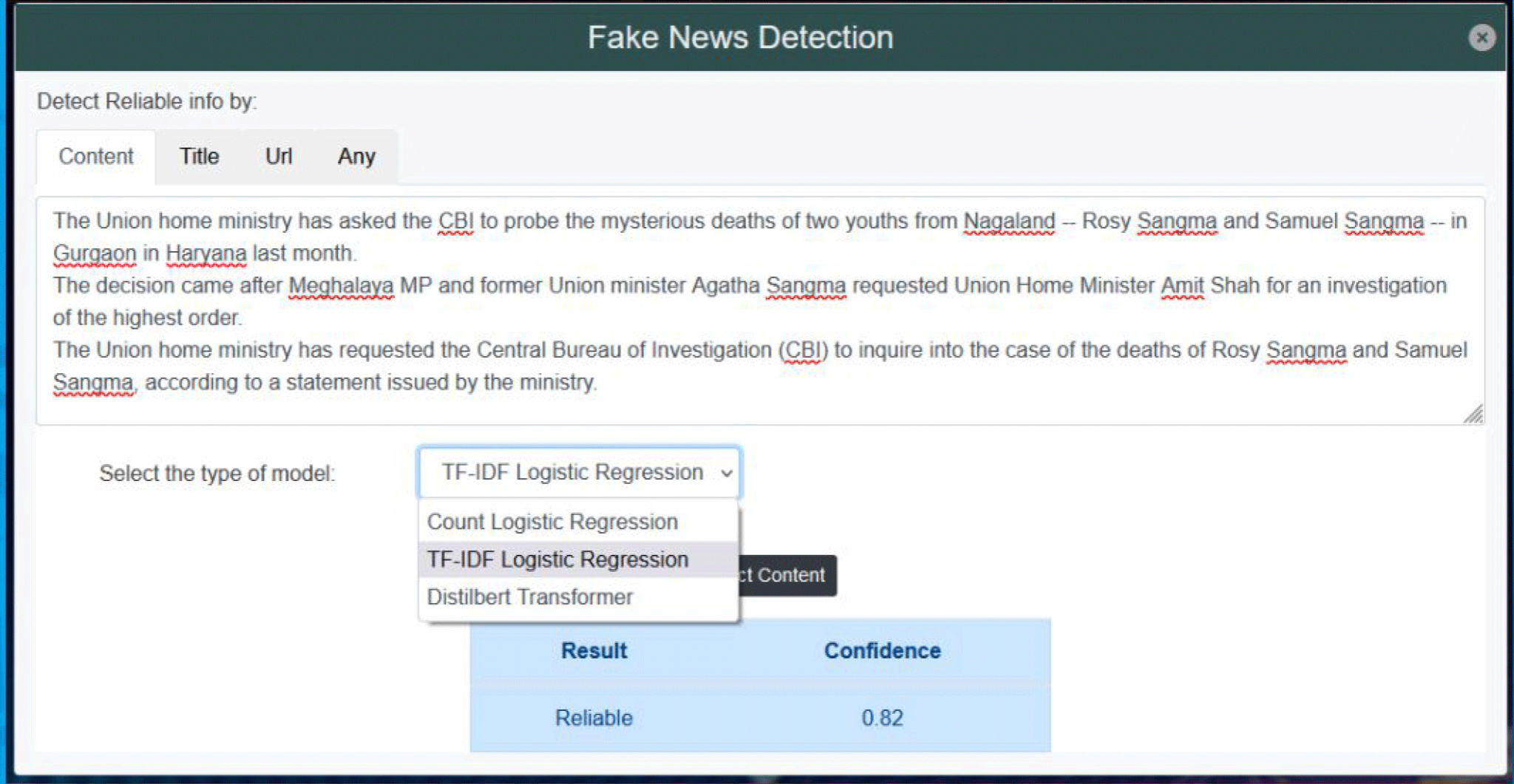
Task: Click the Detect Reliable info by label
Action: 146,101
